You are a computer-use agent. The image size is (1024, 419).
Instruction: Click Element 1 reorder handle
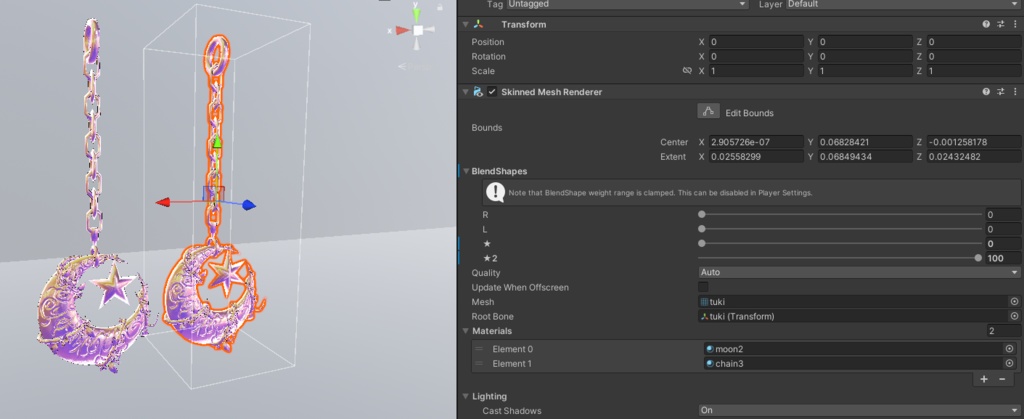coord(479,364)
